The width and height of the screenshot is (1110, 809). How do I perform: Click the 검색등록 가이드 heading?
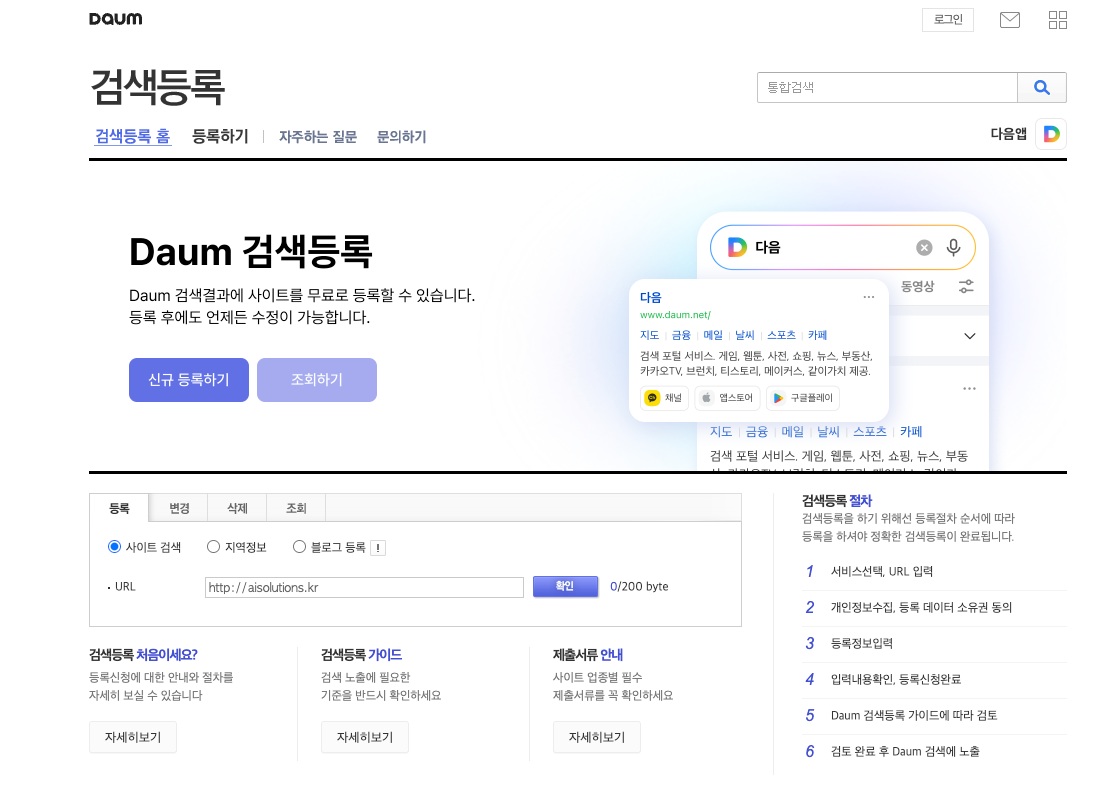361,655
